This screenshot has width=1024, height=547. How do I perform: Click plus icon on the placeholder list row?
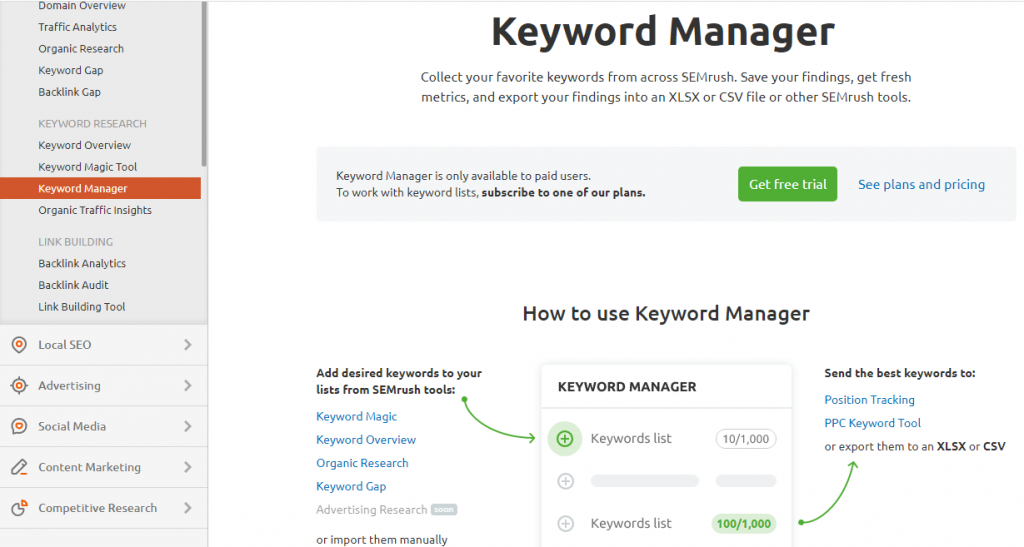tap(566, 481)
